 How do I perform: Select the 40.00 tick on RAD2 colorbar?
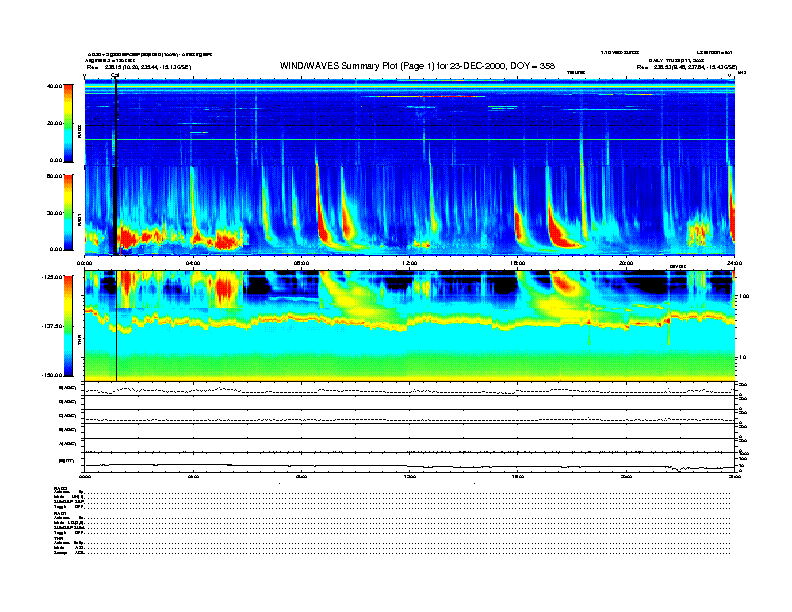54,86
